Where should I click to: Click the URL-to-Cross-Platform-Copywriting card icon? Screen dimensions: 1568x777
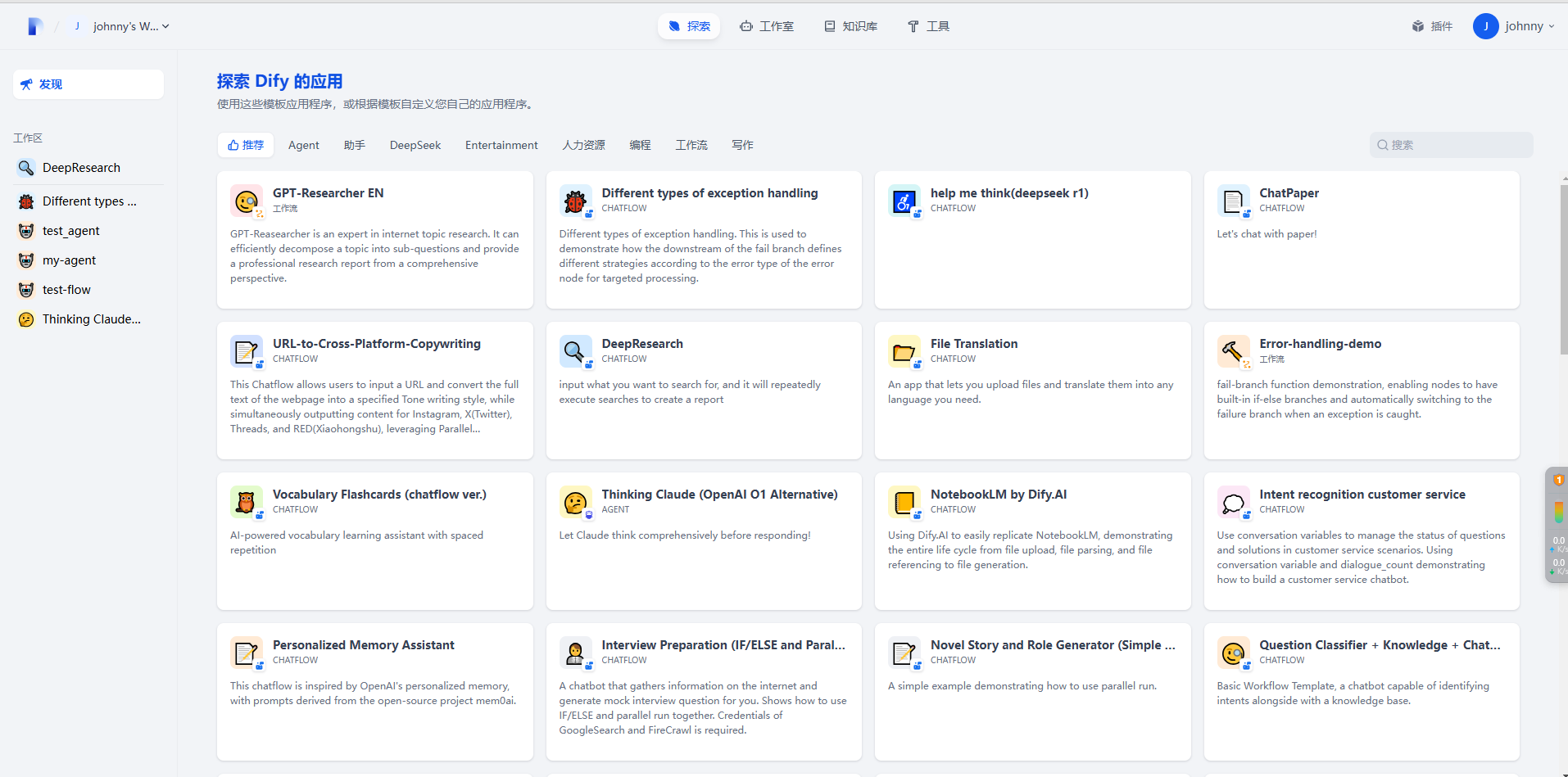coord(247,351)
